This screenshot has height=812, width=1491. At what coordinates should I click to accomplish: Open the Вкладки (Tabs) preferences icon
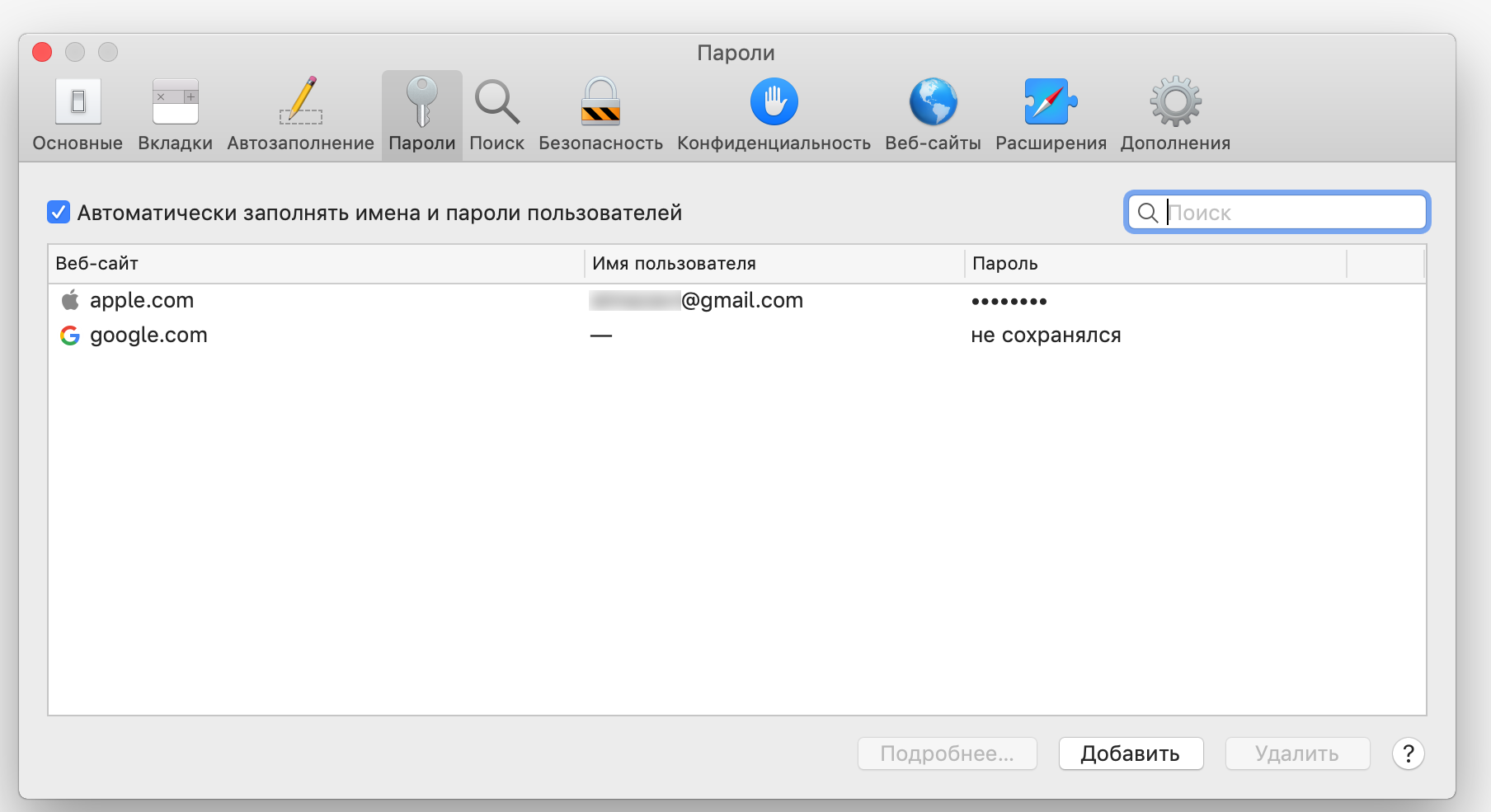click(175, 102)
